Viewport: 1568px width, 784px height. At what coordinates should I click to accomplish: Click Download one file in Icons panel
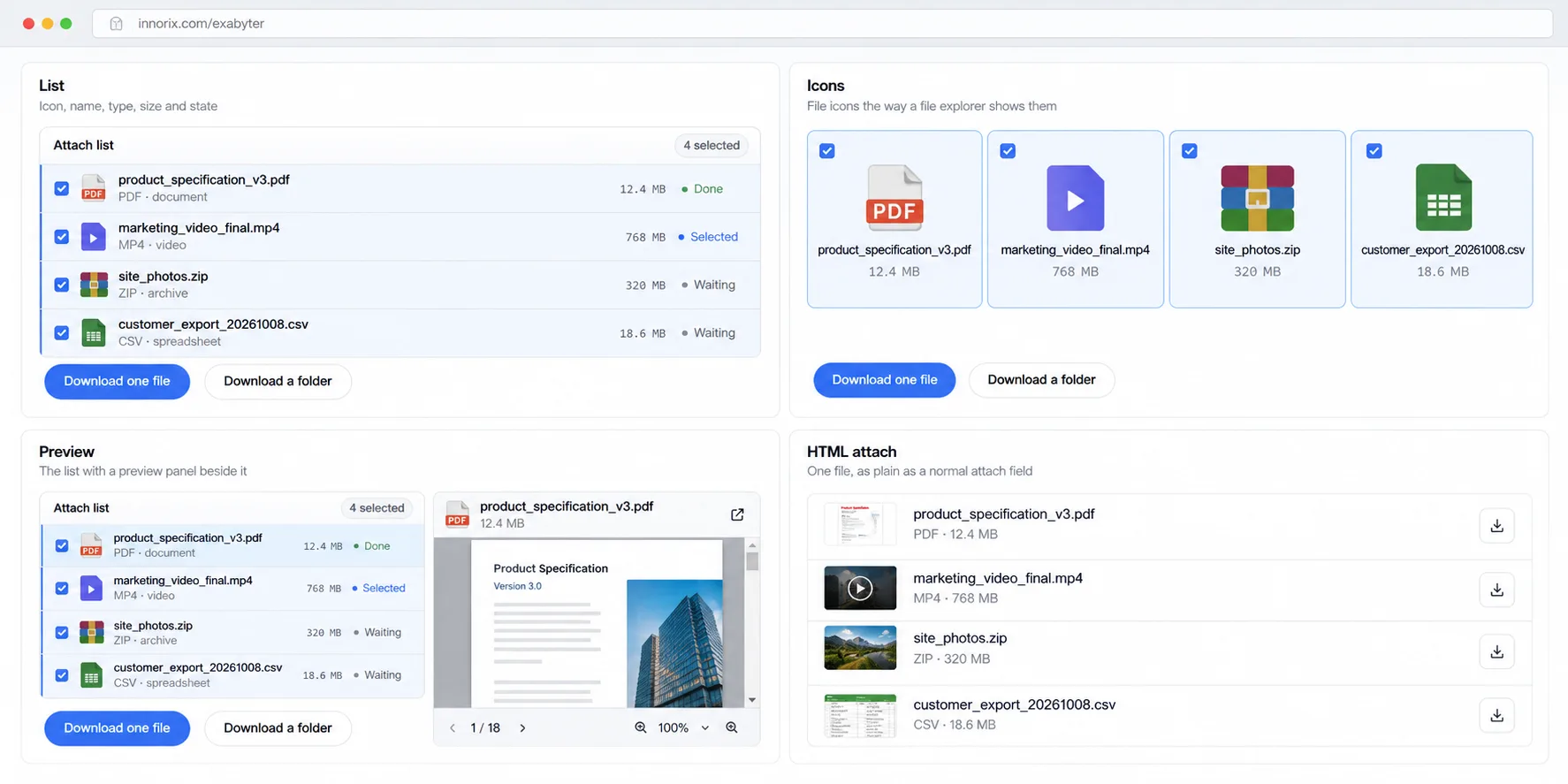click(x=884, y=380)
